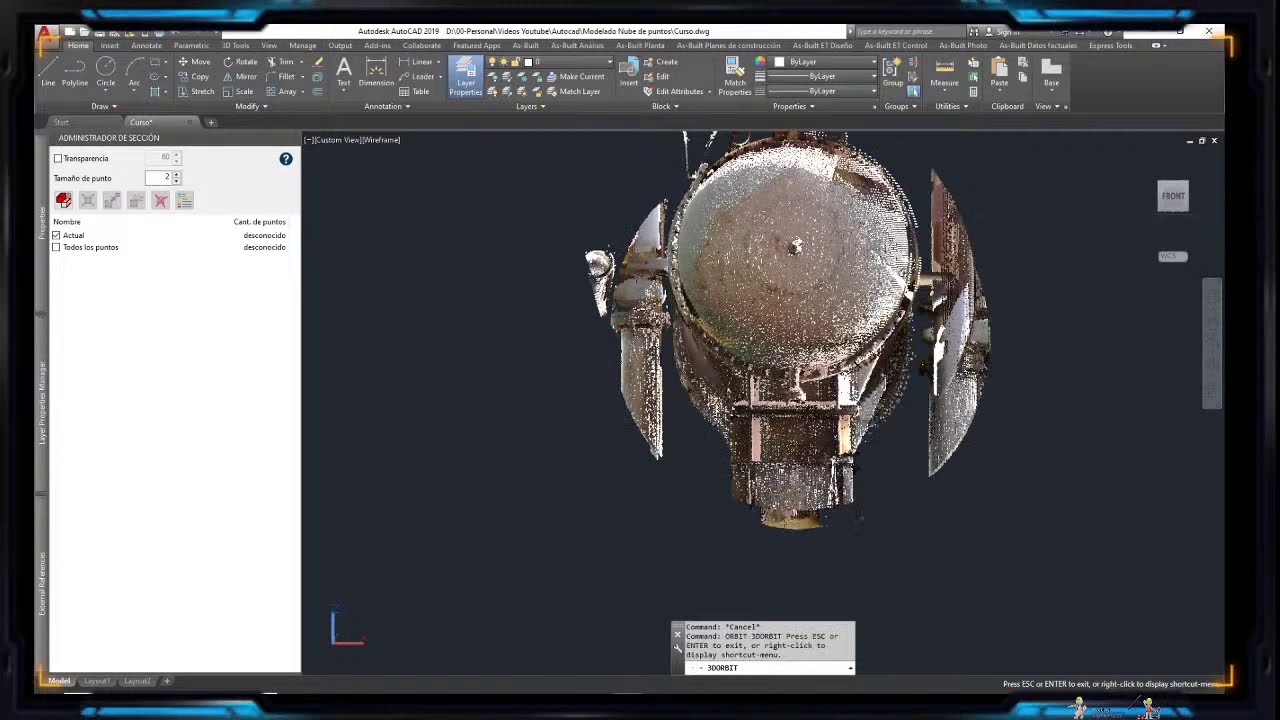Screen dimensions: 1280x720
Task: Expand the Modify panel dropdown
Action: pos(251,106)
